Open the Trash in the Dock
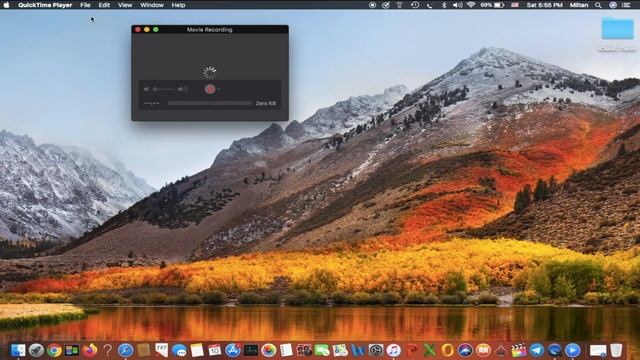This screenshot has width=640, height=360. (616, 350)
